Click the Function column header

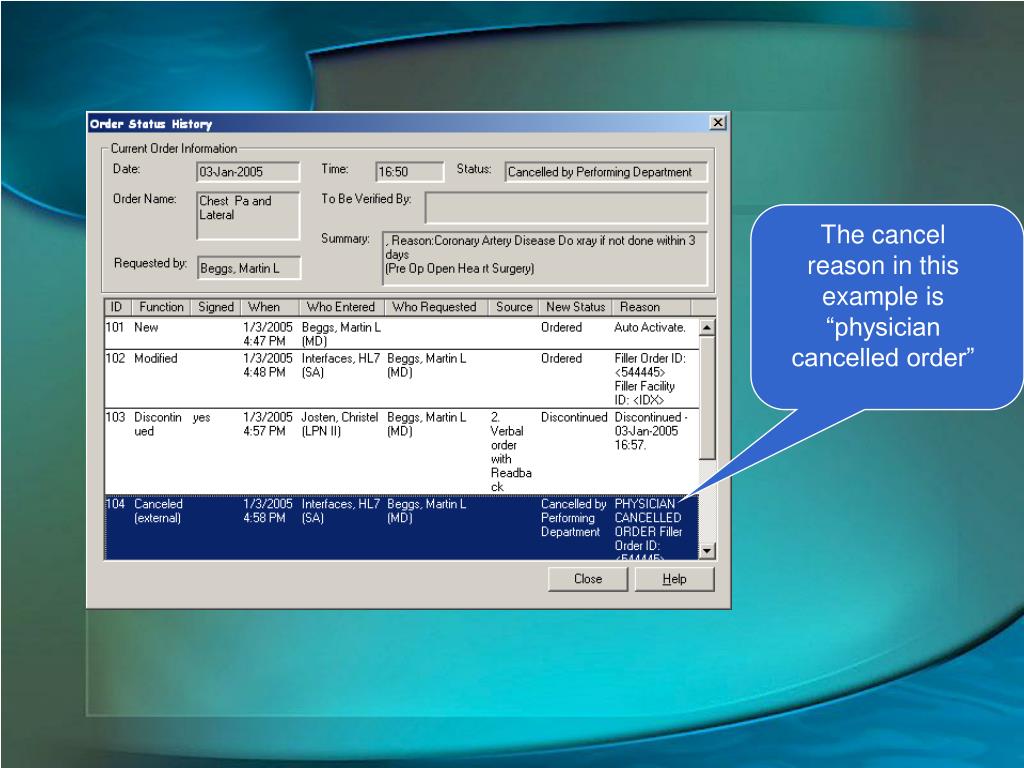[x=161, y=307]
